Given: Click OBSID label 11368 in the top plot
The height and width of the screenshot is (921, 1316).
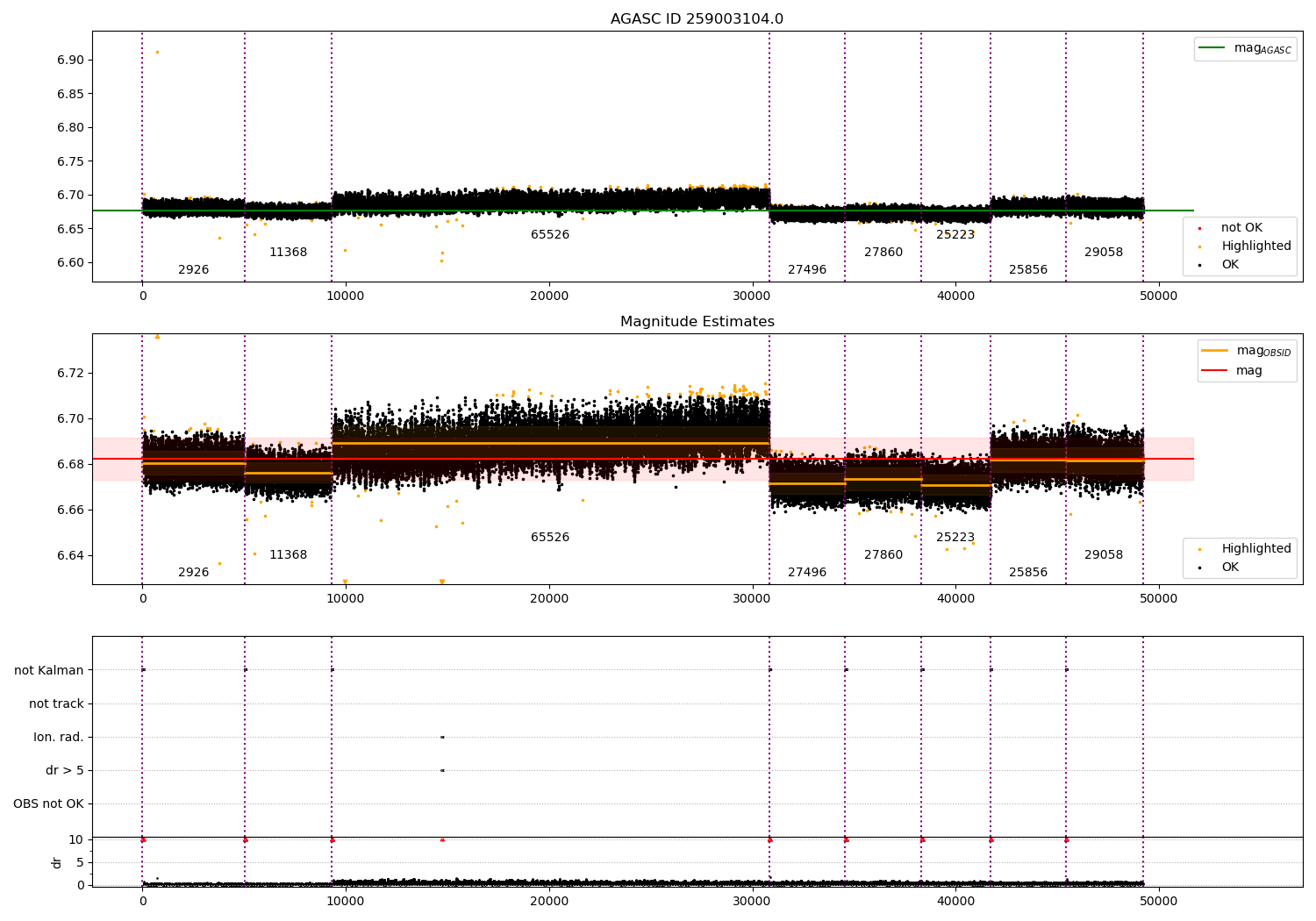Looking at the screenshot, I should click(x=288, y=253).
